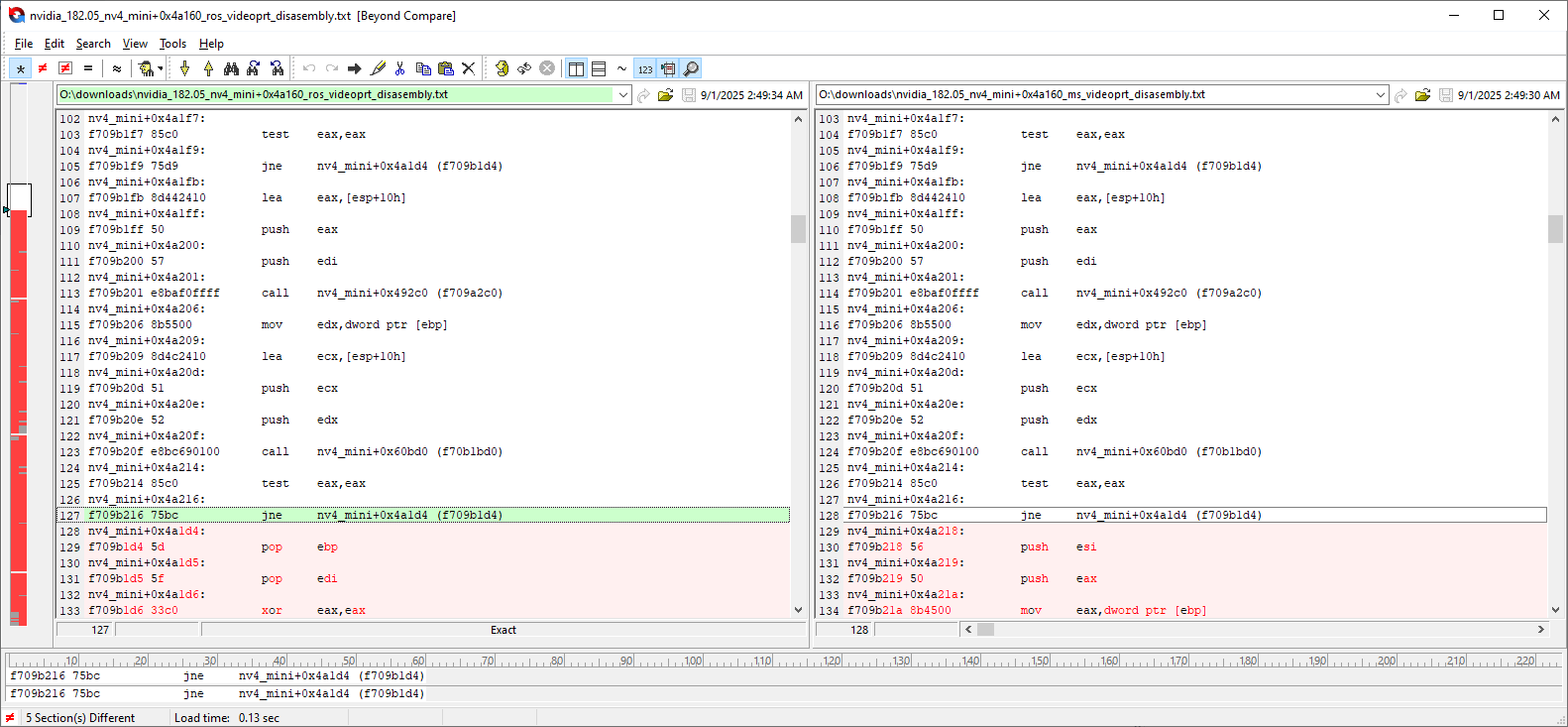The width and height of the screenshot is (1568, 727).
Task: Click Find Next binoculars icon
Action: pyautogui.click(x=254, y=68)
